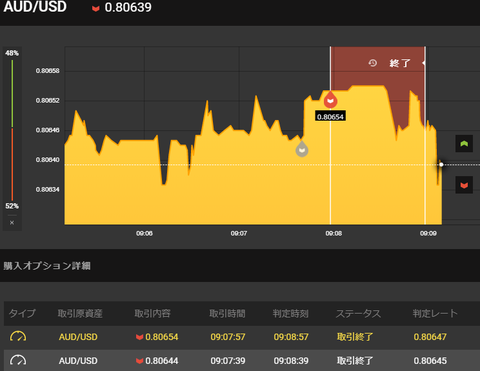Click the 09:08 time axis label
The width and height of the screenshot is (480, 371).
[334, 233]
